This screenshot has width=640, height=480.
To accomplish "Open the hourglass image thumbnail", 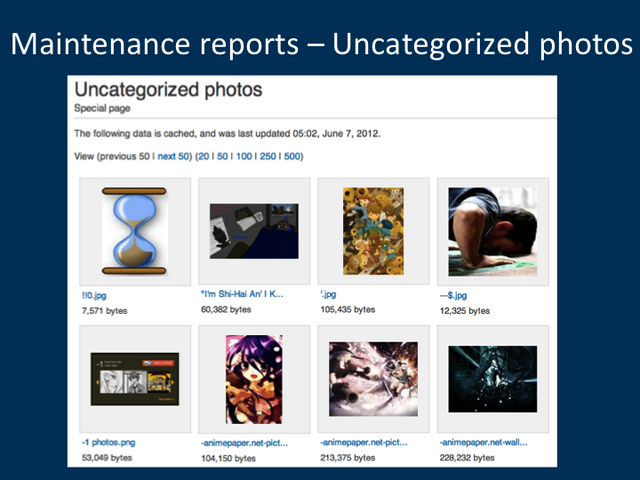I will tap(135, 231).
